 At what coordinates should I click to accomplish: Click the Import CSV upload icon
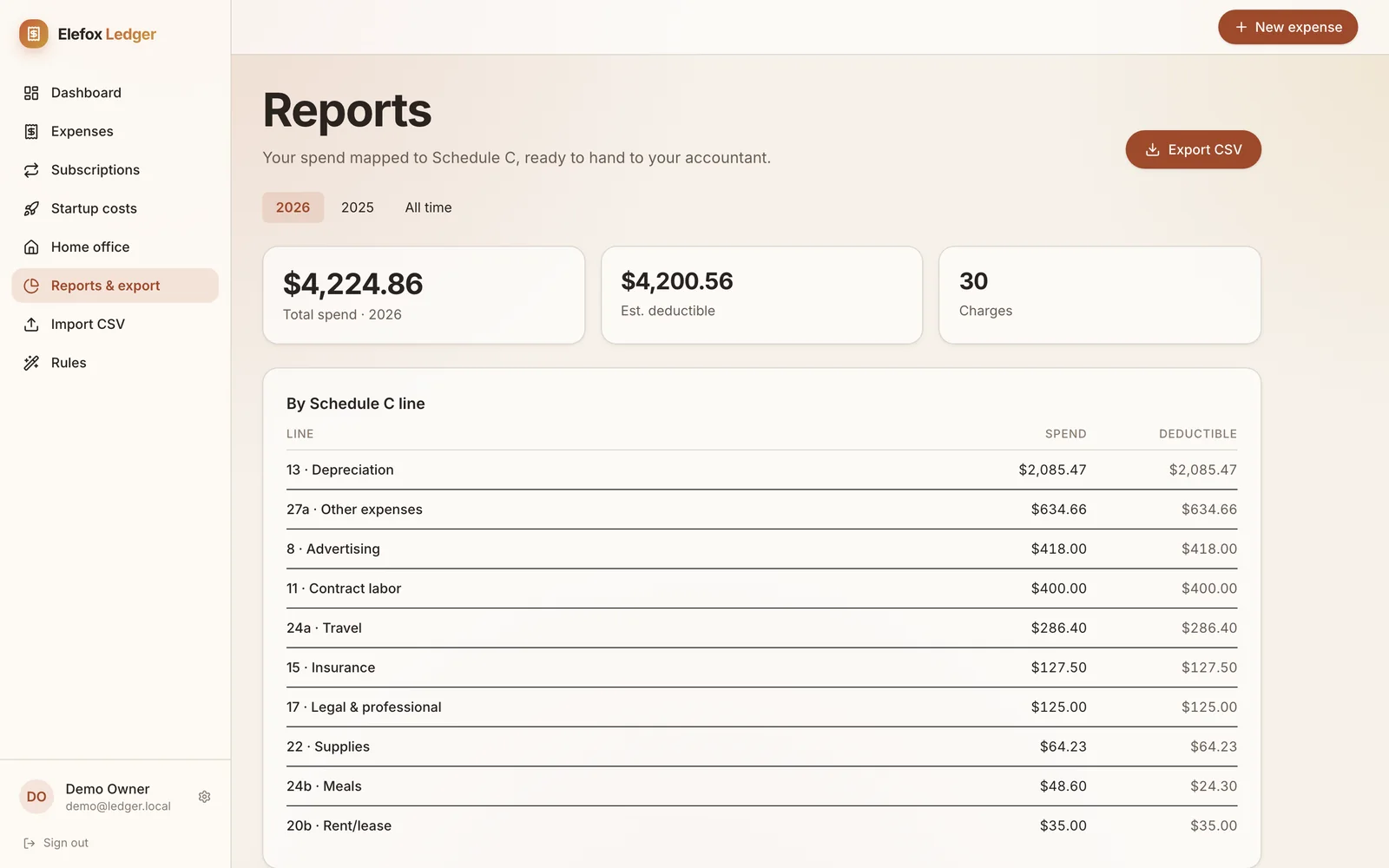[31, 325]
